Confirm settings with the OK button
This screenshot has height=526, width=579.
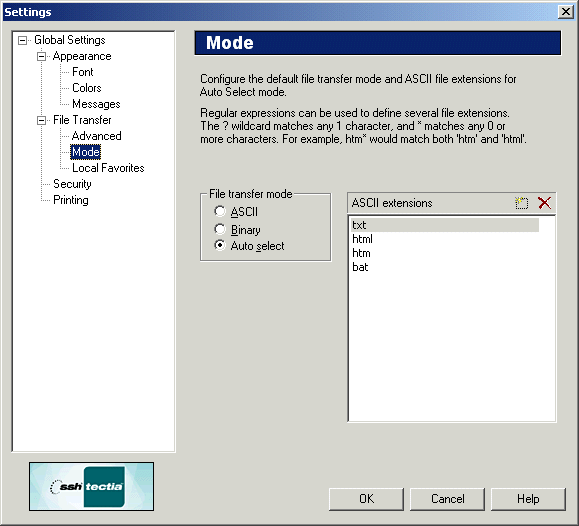click(366, 499)
